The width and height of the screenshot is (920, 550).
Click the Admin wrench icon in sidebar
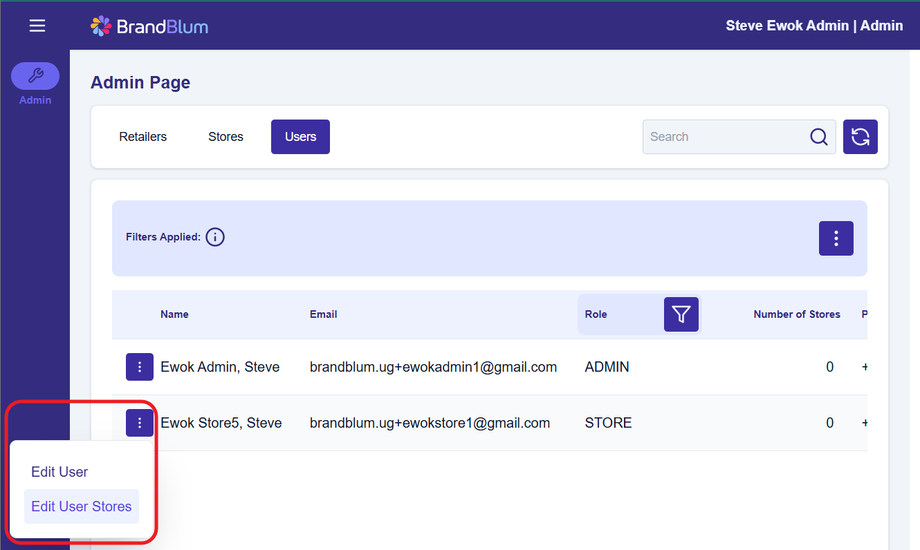tap(35, 76)
